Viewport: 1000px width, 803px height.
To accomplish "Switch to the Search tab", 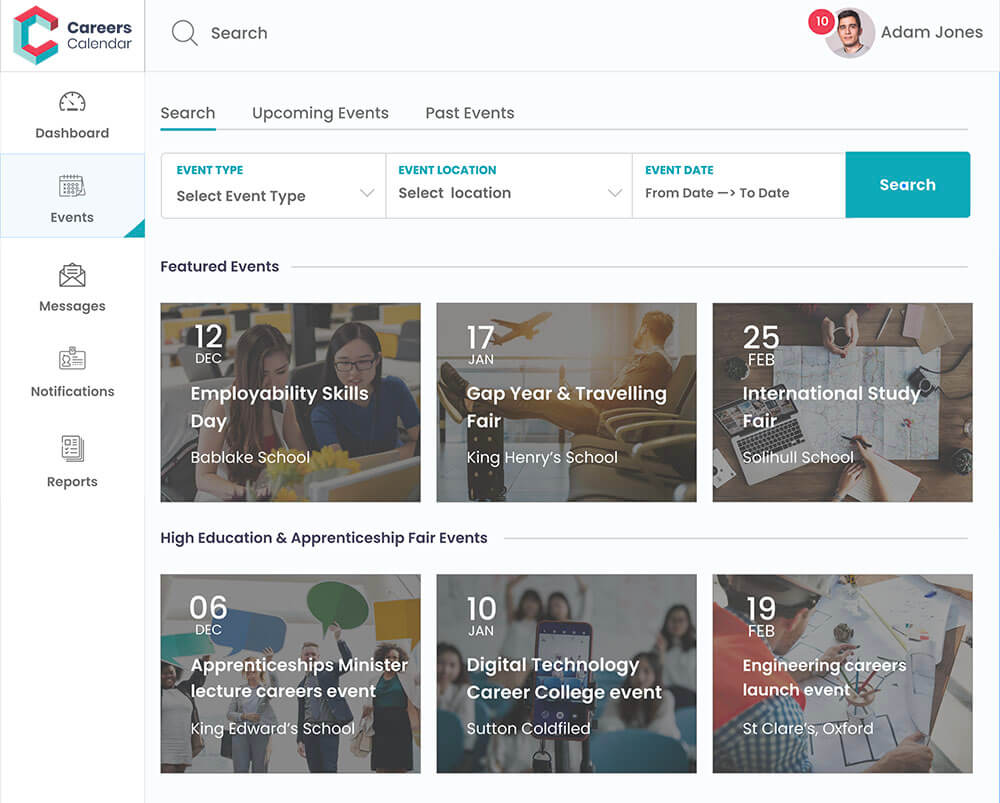I will [x=188, y=113].
